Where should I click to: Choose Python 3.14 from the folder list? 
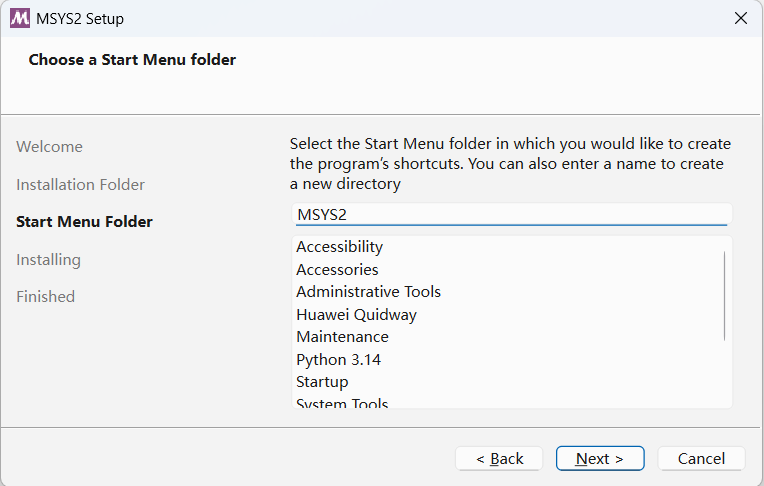(338, 359)
